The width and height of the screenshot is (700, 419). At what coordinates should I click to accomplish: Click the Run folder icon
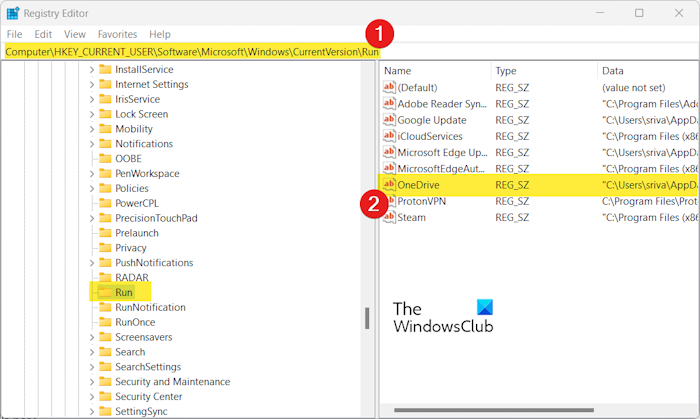105,292
